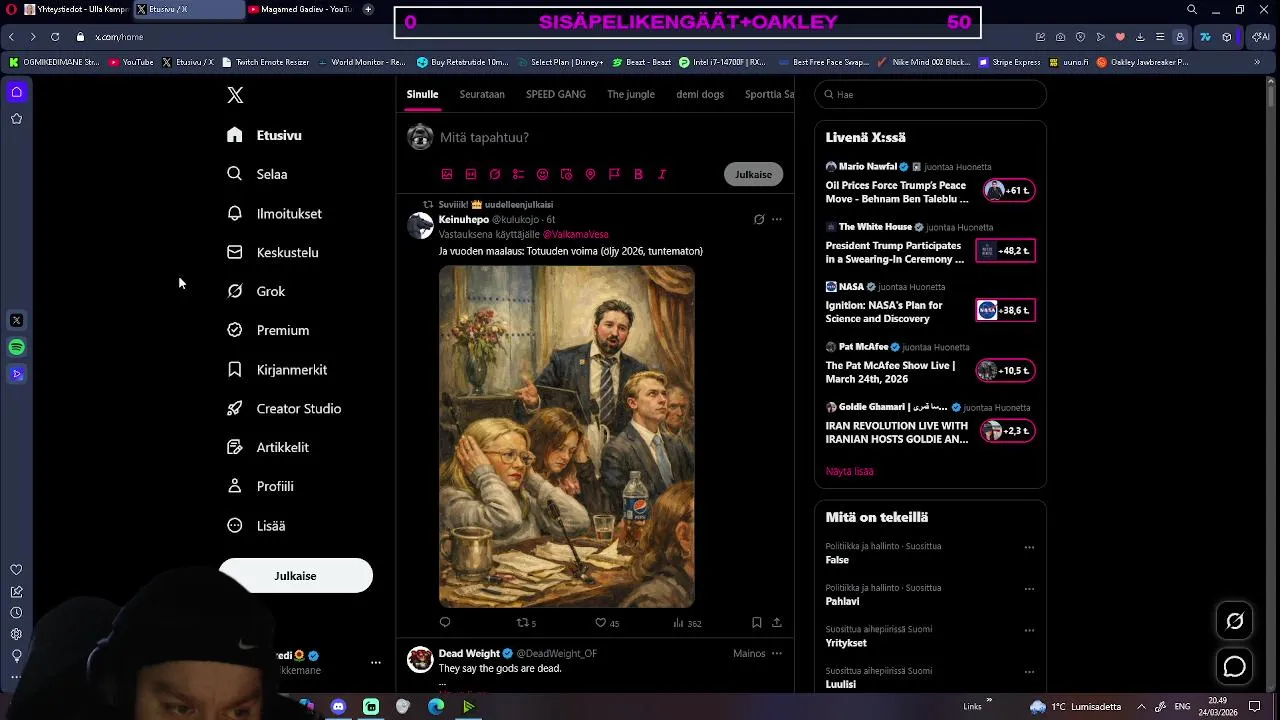Open the Luulisi trending topic
The image size is (1280, 720).
click(840, 684)
